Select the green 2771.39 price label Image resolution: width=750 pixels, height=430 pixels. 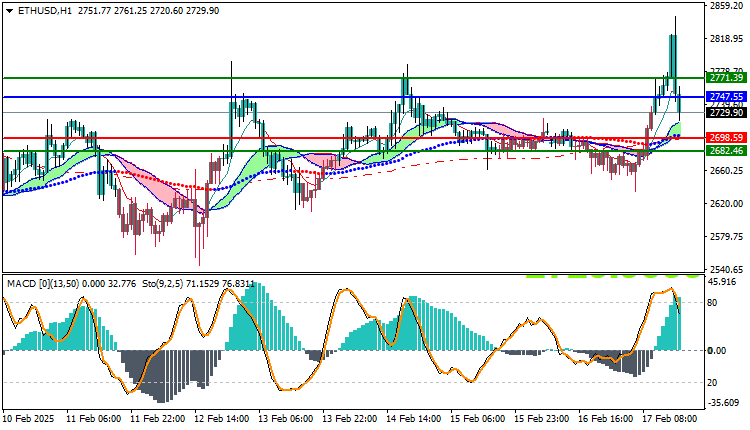[726, 77]
